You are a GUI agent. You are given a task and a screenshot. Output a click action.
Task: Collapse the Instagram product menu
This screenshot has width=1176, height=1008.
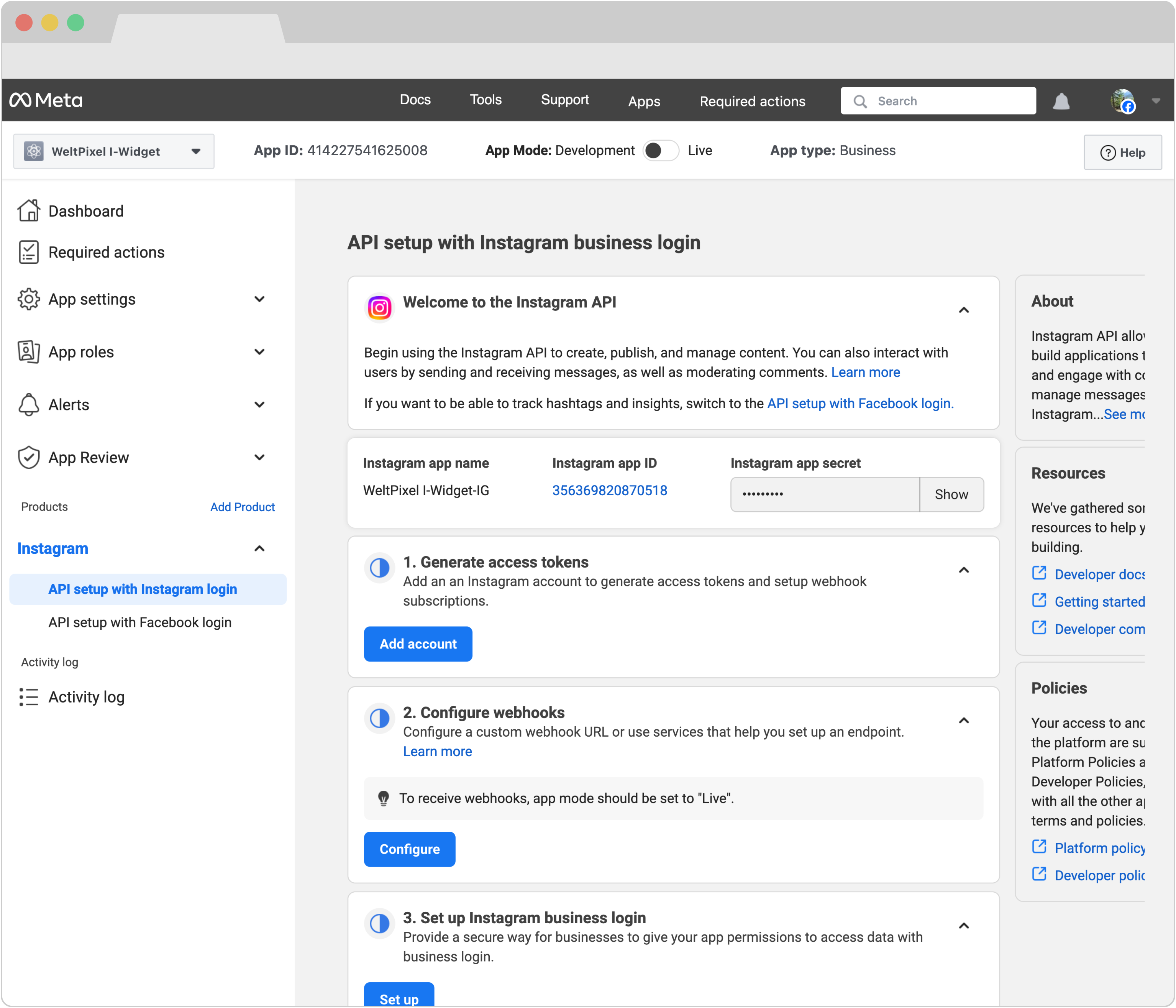259,549
